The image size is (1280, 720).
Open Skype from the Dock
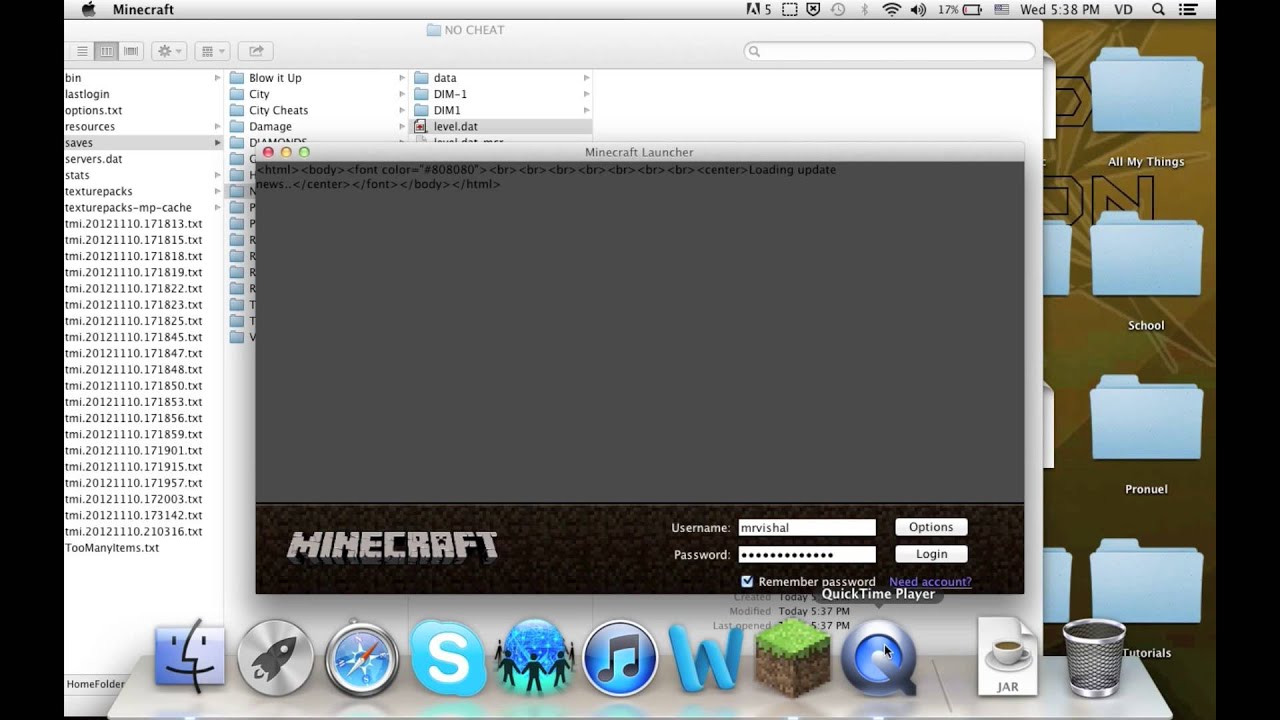coord(447,657)
